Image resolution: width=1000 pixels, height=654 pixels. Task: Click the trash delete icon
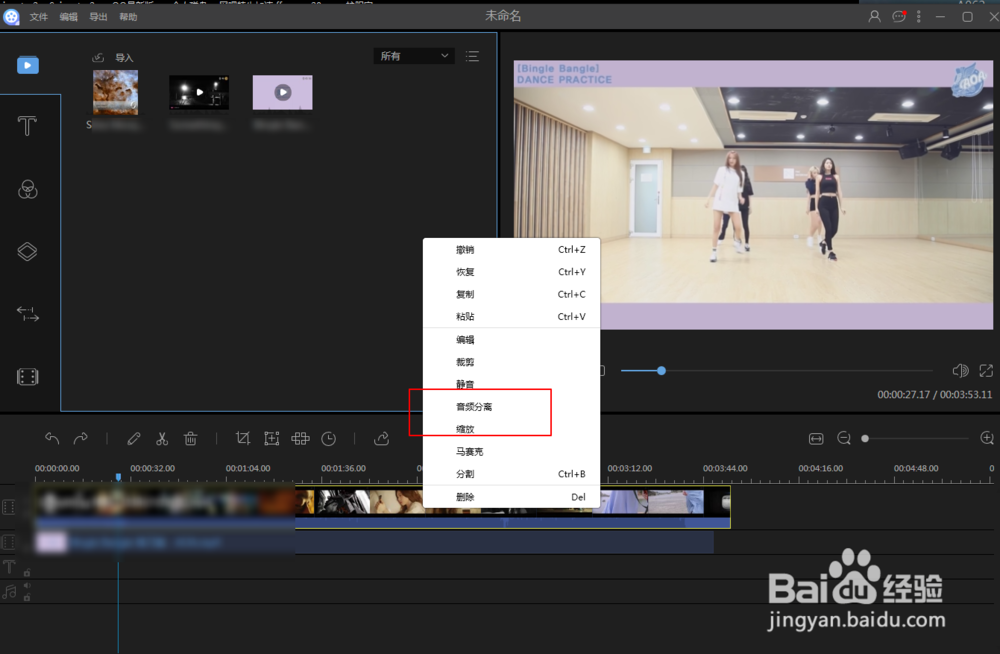coord(190,438)
